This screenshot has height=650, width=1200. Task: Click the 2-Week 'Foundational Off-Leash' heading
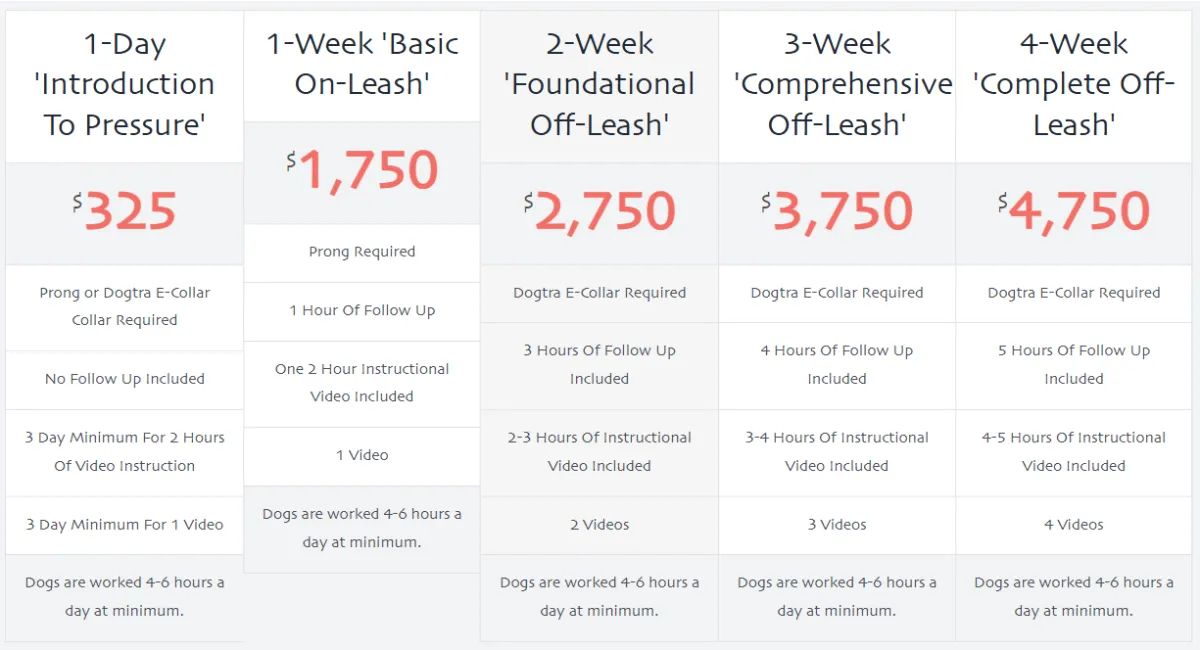pyautogui.click(x=599, y=84)
